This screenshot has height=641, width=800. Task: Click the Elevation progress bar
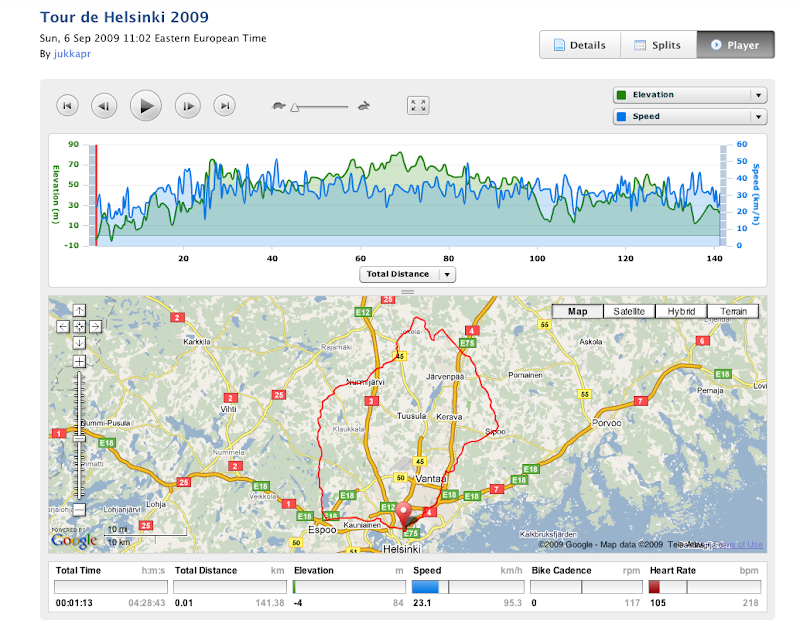(349, 587)
